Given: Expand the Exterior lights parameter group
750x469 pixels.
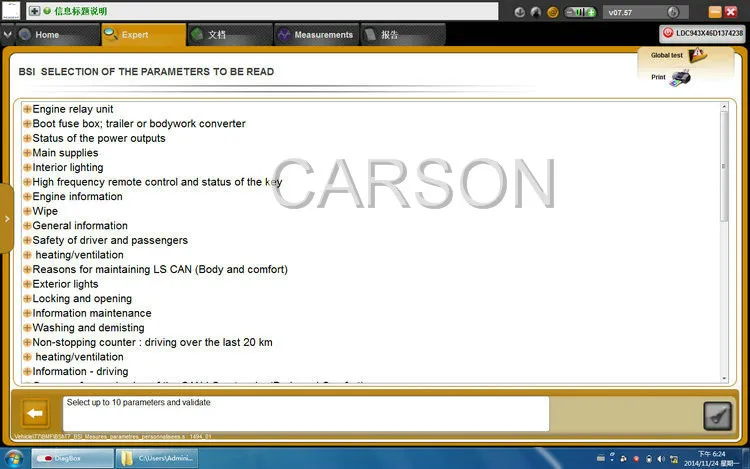Looking at the screenshot, I should click(x=27, y=284).
